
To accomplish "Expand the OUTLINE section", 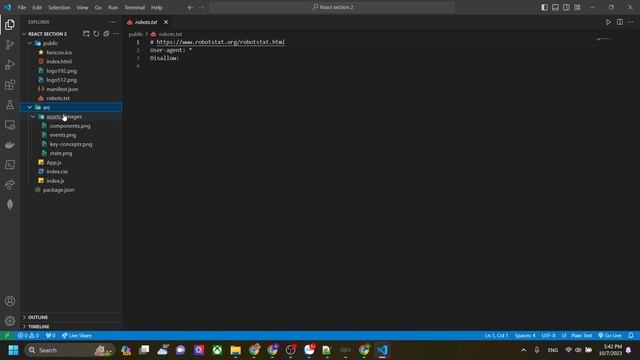I will (71, 317).
